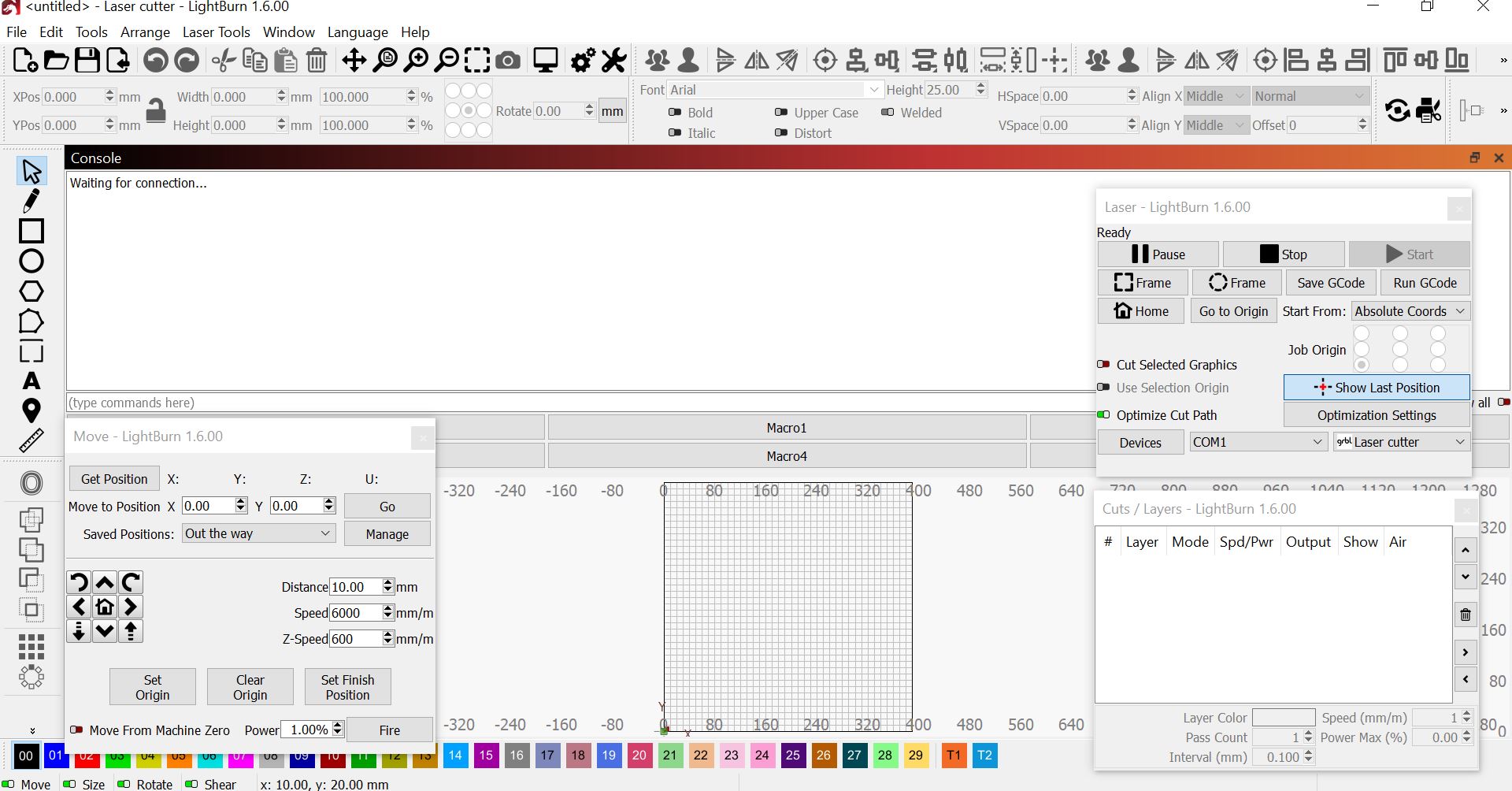This screenshot has width=1512, height=791.
Task: Toggle Optimize Cut Path switch
Action: pos(1103,415)
